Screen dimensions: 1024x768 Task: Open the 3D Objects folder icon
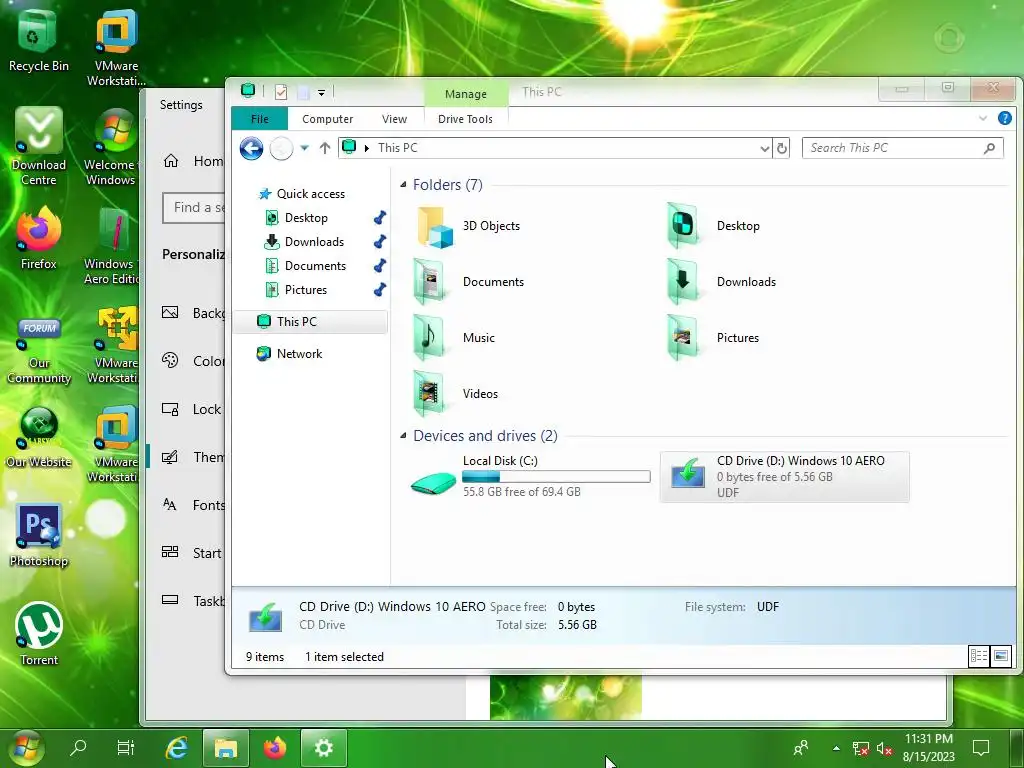pos(435,227)
